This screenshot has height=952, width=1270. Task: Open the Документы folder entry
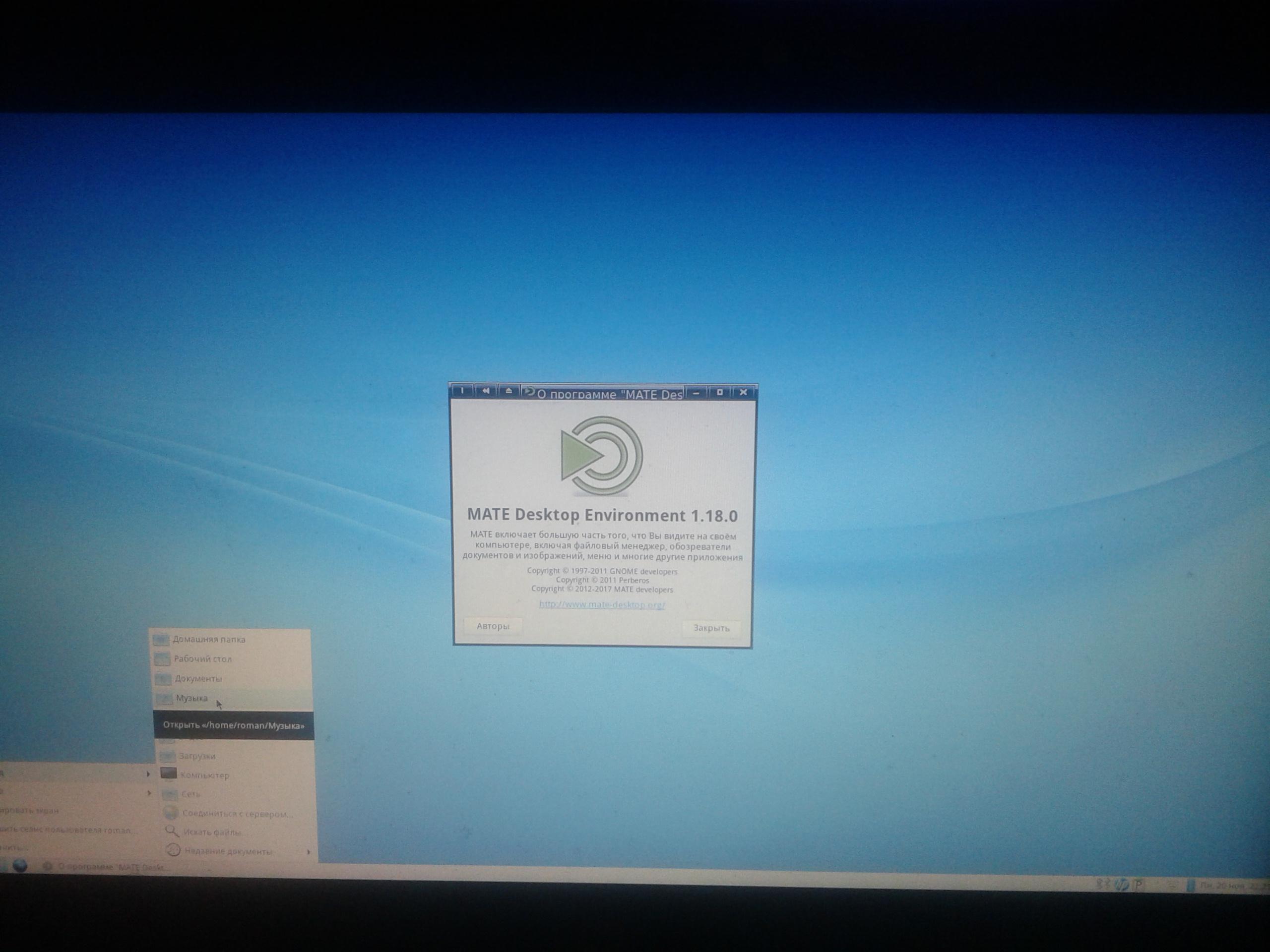coord(198,679)
